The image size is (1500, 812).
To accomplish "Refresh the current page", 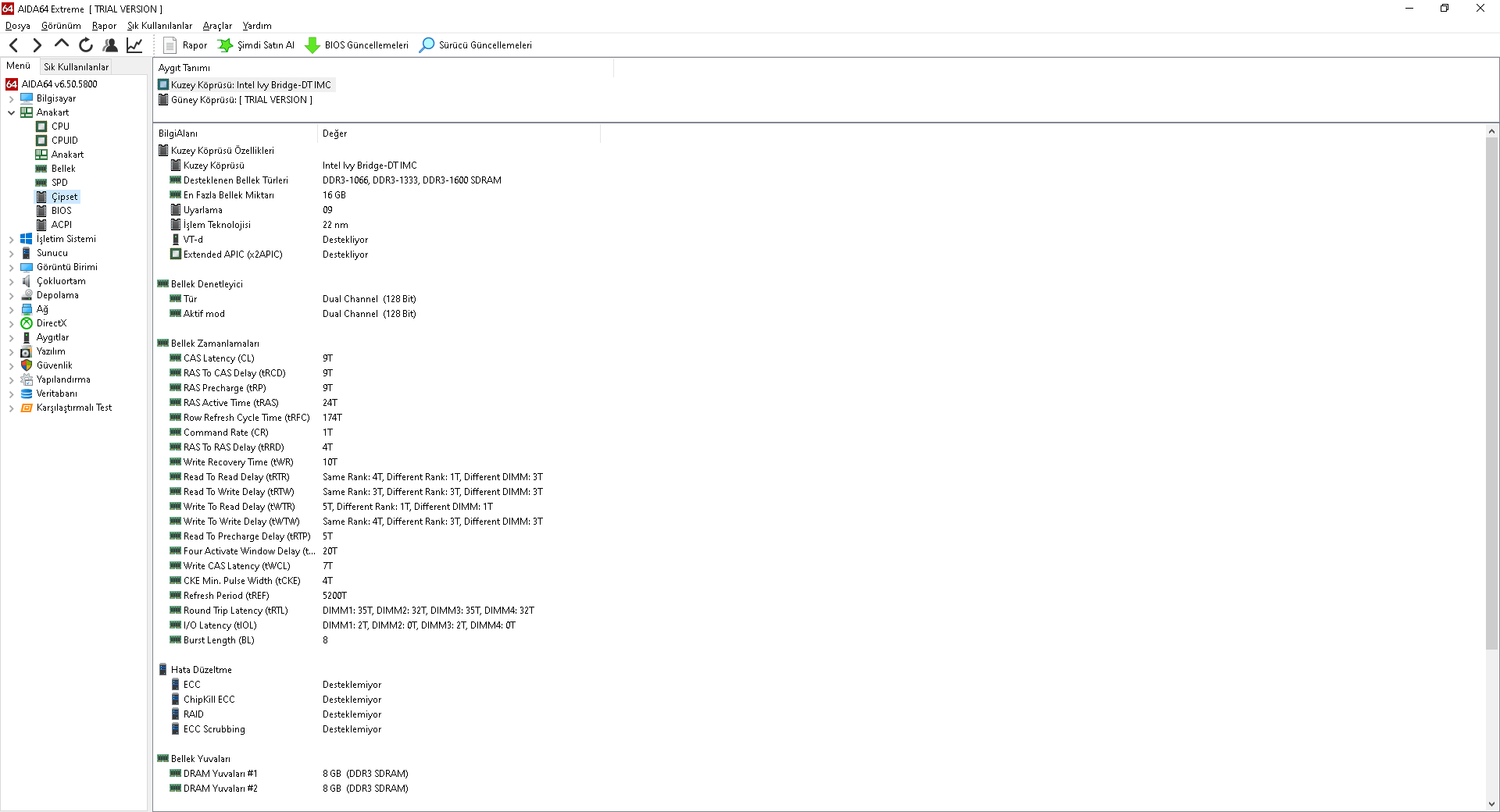I will [x=86, y=45].
